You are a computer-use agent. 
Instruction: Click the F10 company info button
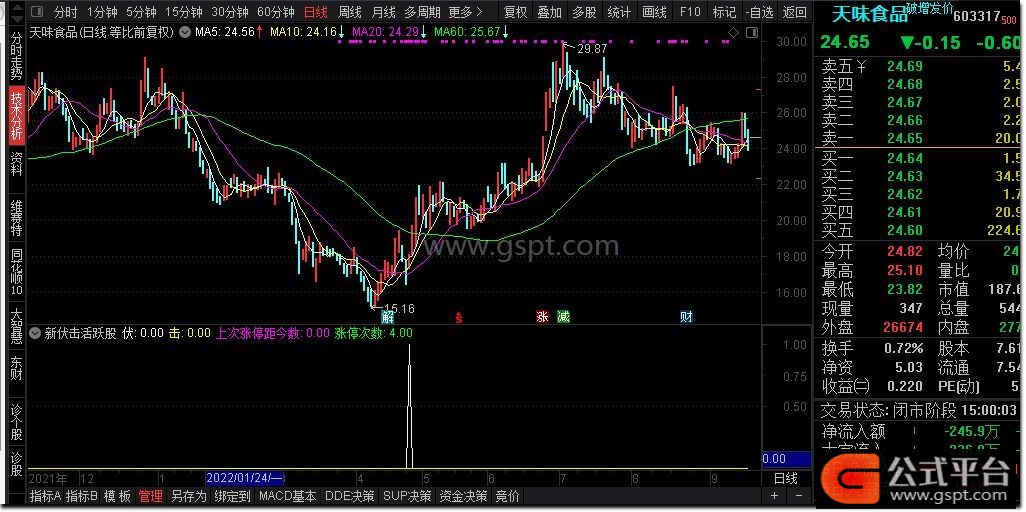(690, 12)
